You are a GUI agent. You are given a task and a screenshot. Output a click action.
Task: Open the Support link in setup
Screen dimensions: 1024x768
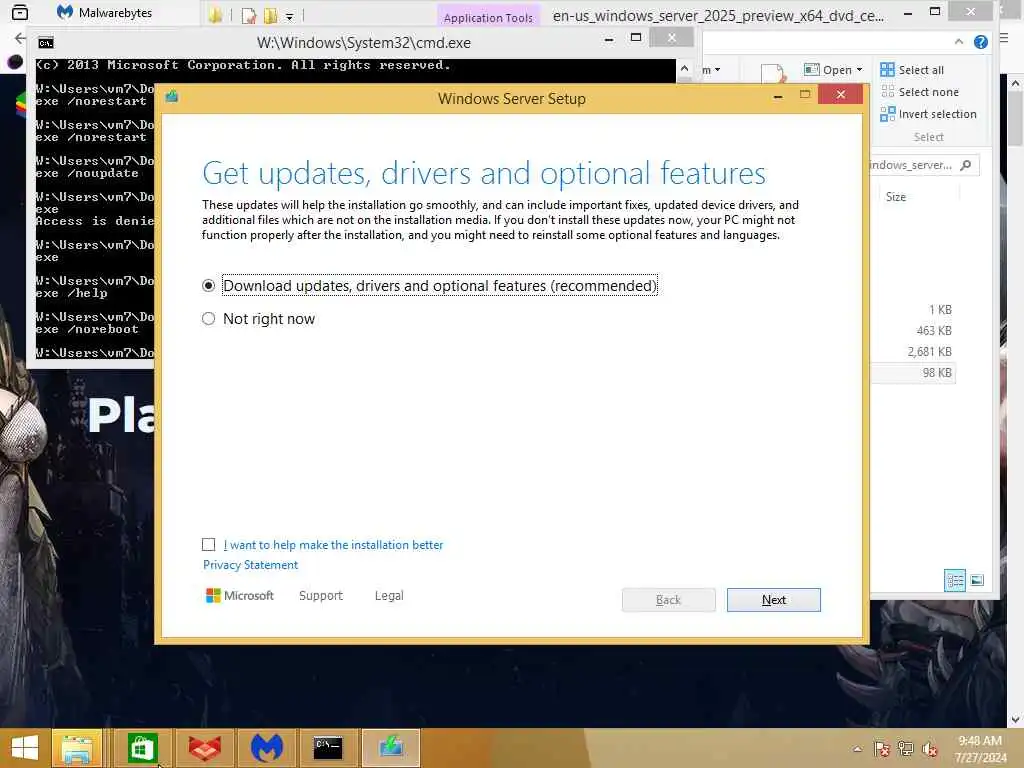click(321, 596)
